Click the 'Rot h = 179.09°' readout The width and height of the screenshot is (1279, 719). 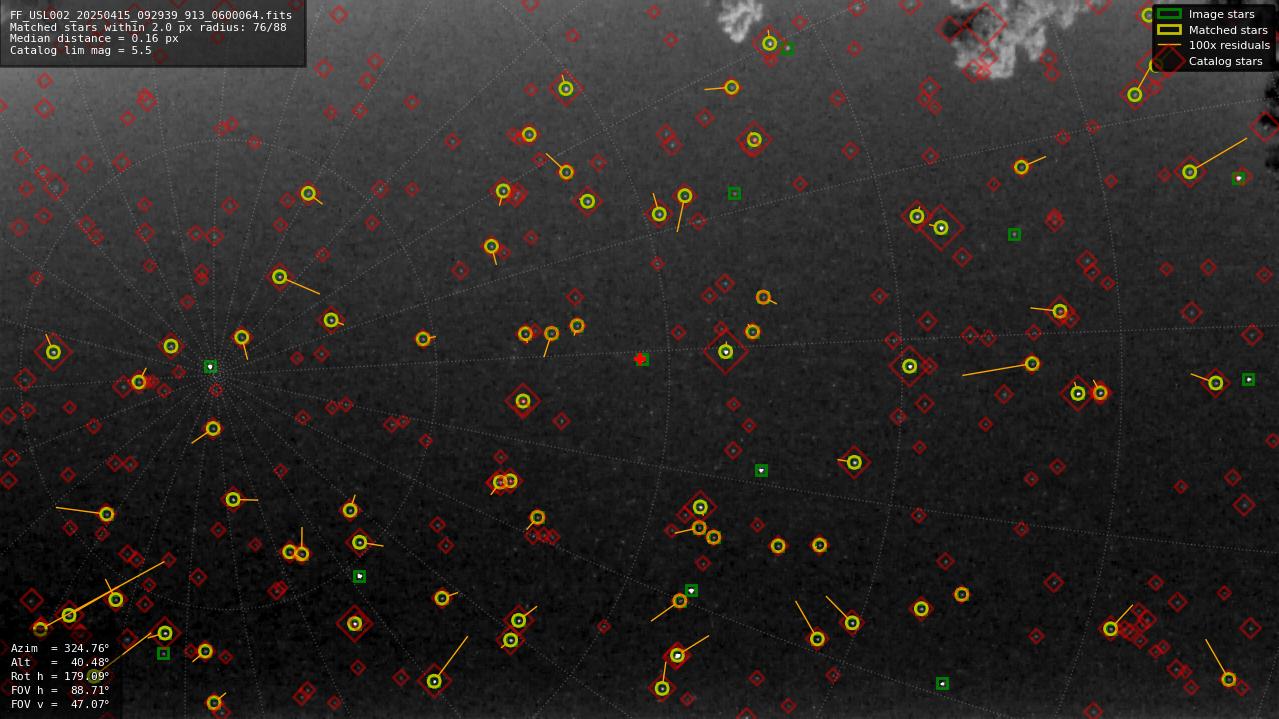click(x=60, y=677)
